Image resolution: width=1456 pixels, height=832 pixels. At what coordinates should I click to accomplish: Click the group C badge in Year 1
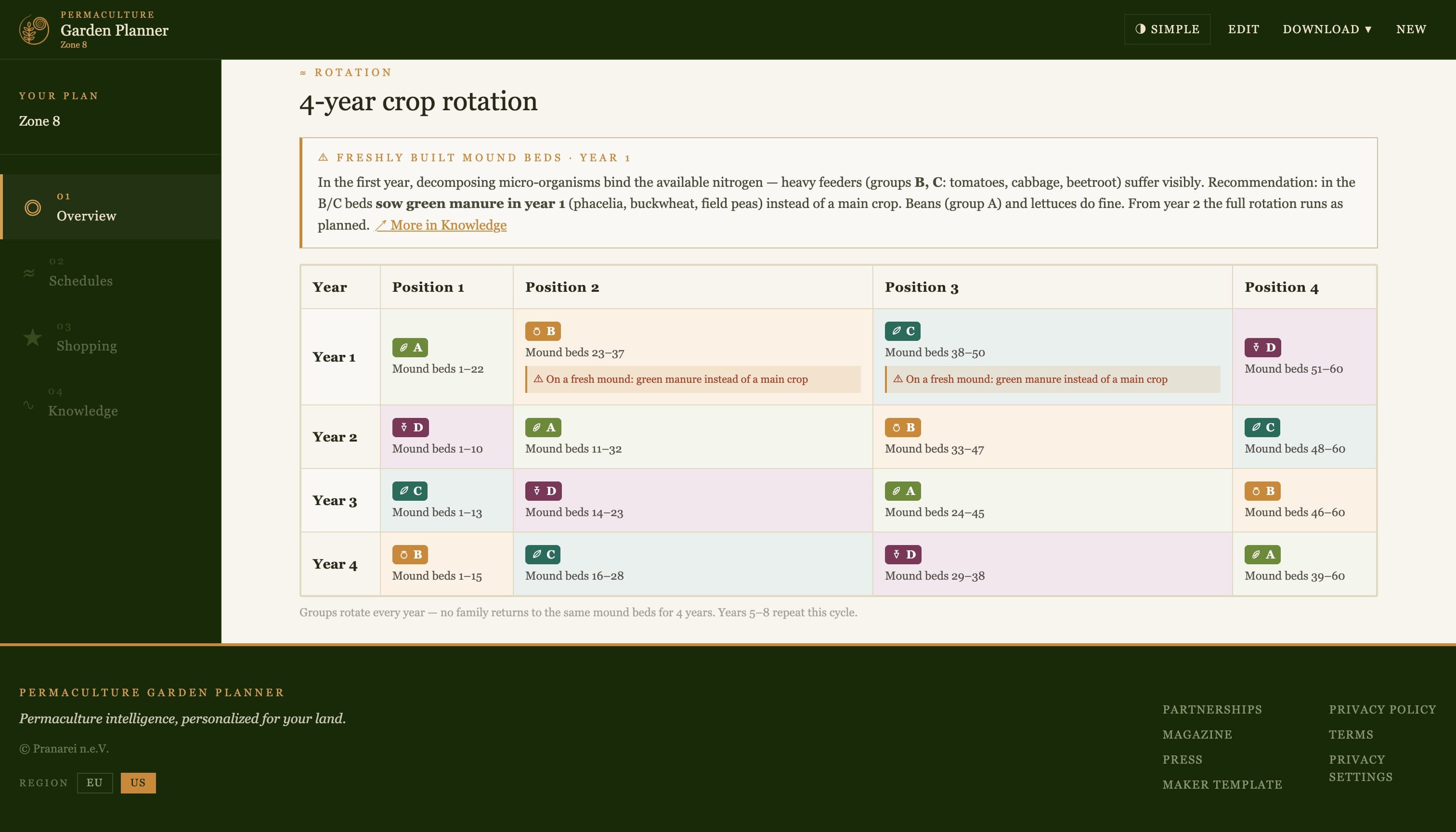pos(902,331)
